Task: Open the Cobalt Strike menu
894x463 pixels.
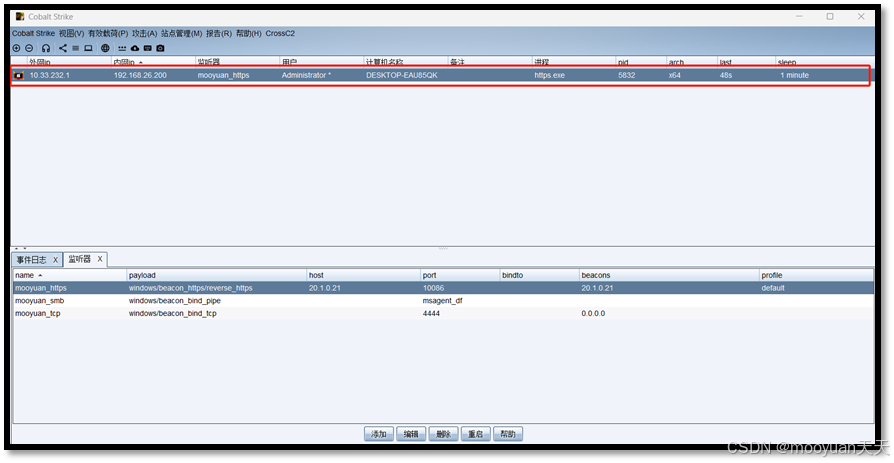Action: pyautogui.click(x=34, y=34)
